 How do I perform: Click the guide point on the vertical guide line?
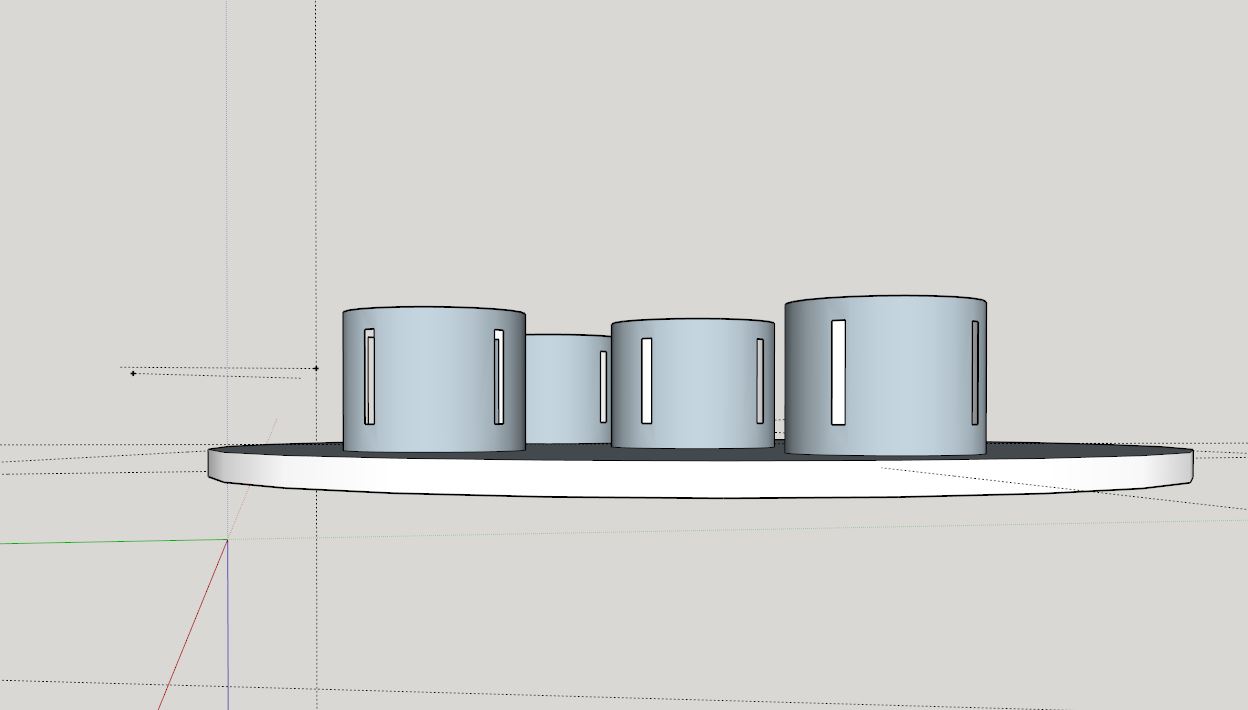pos(316,368)
